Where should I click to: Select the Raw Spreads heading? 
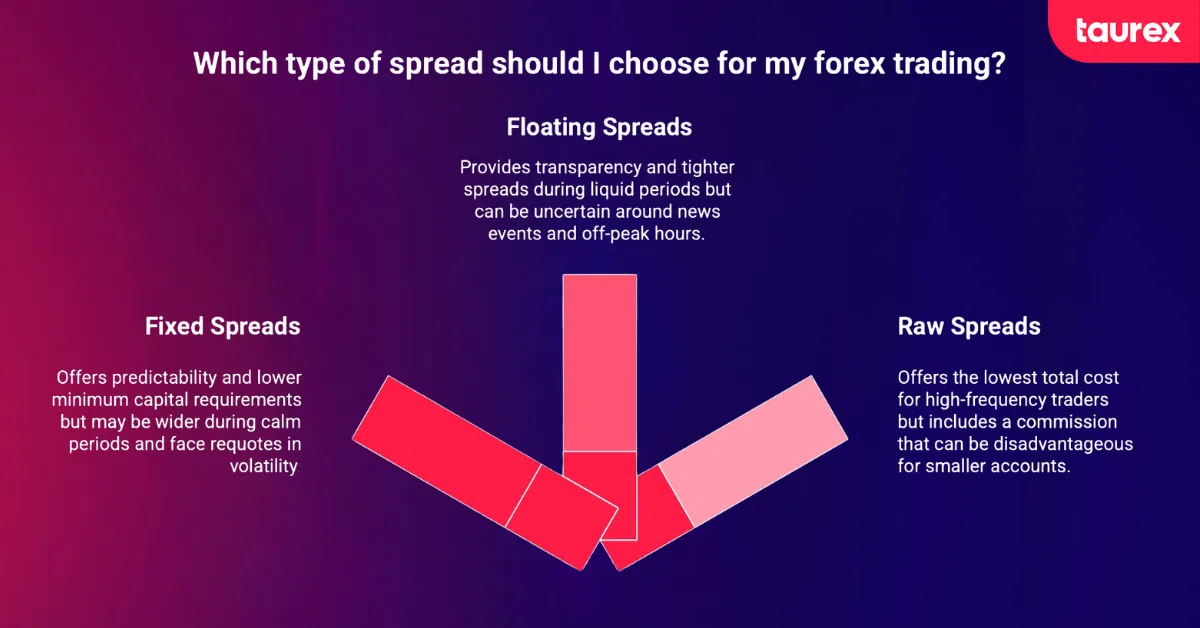pos(968,326)
